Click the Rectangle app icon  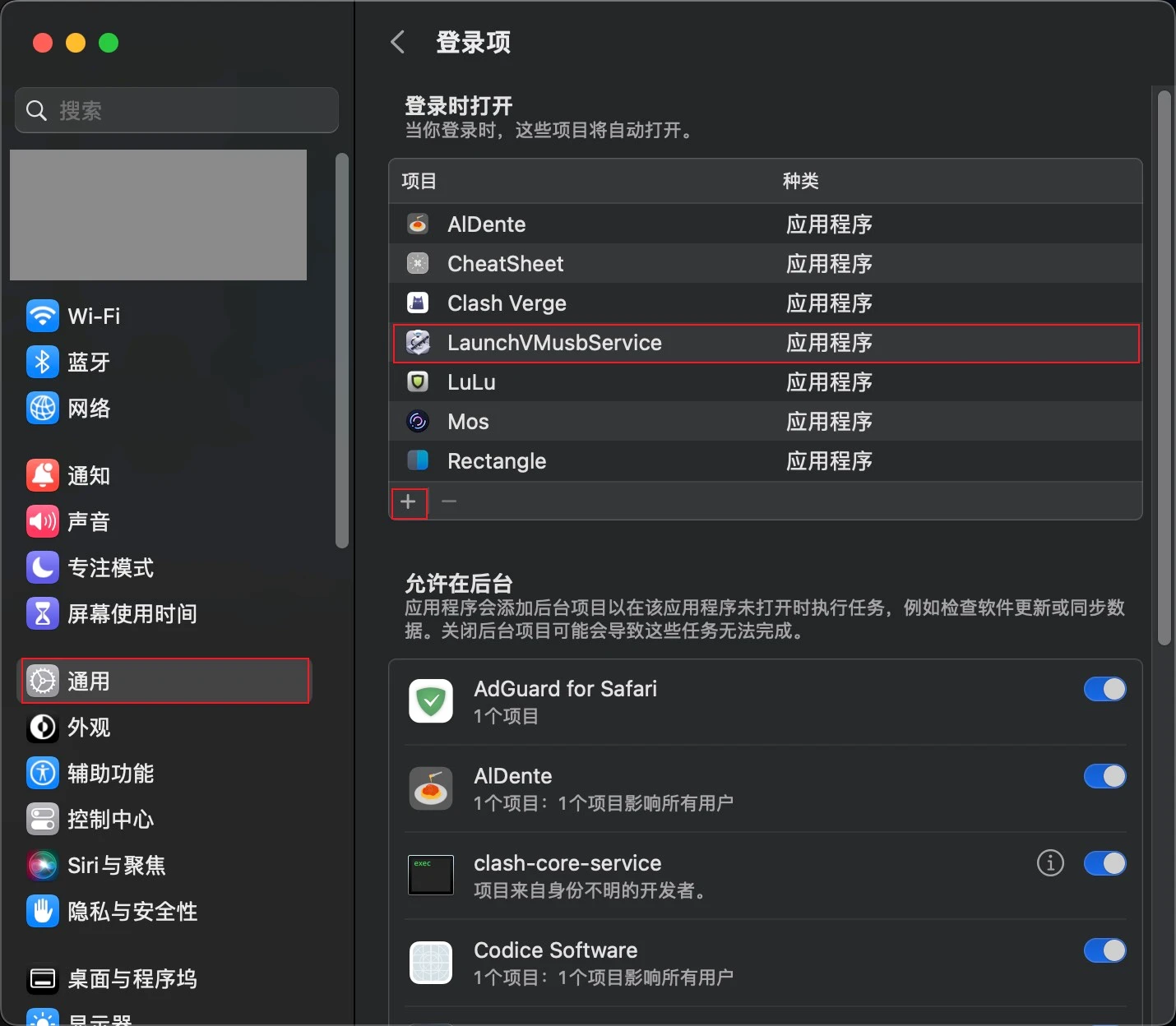coord(418,460)
